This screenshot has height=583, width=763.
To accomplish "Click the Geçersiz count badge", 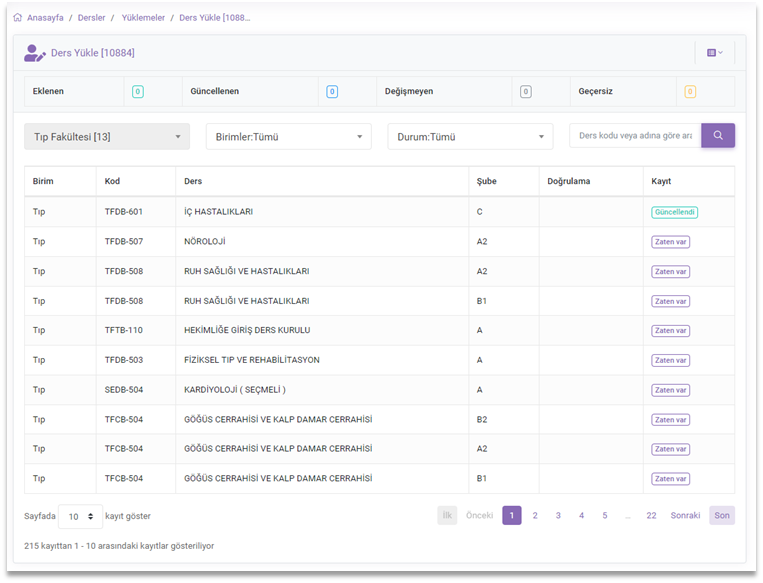I will [690, 92].
